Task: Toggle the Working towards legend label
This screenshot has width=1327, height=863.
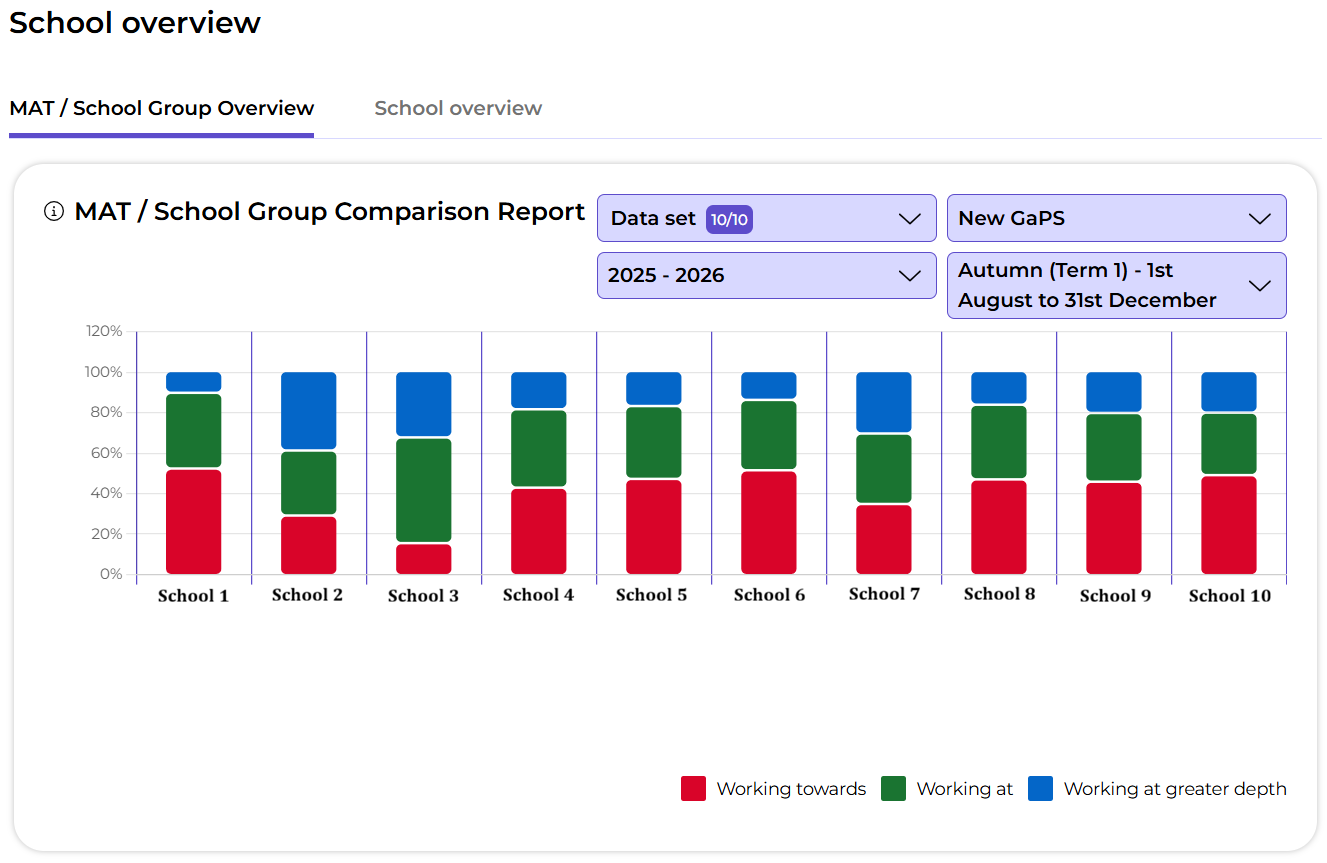Action: point(791,789)
